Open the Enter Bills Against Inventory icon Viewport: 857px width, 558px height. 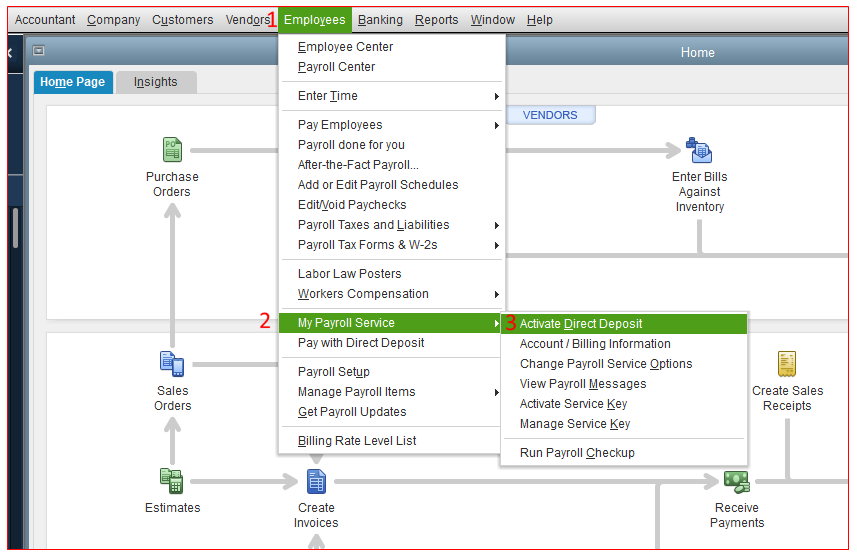coord(699,150)
